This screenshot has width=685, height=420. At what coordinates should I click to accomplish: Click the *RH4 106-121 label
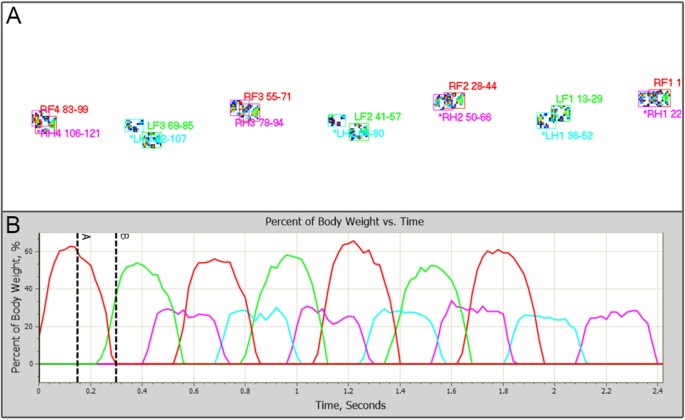(68, 134)
